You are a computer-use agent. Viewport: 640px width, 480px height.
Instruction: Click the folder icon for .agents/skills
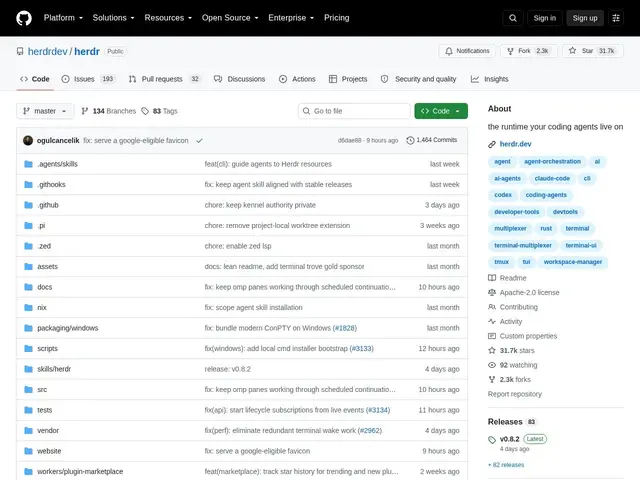[x=28, y=164]
